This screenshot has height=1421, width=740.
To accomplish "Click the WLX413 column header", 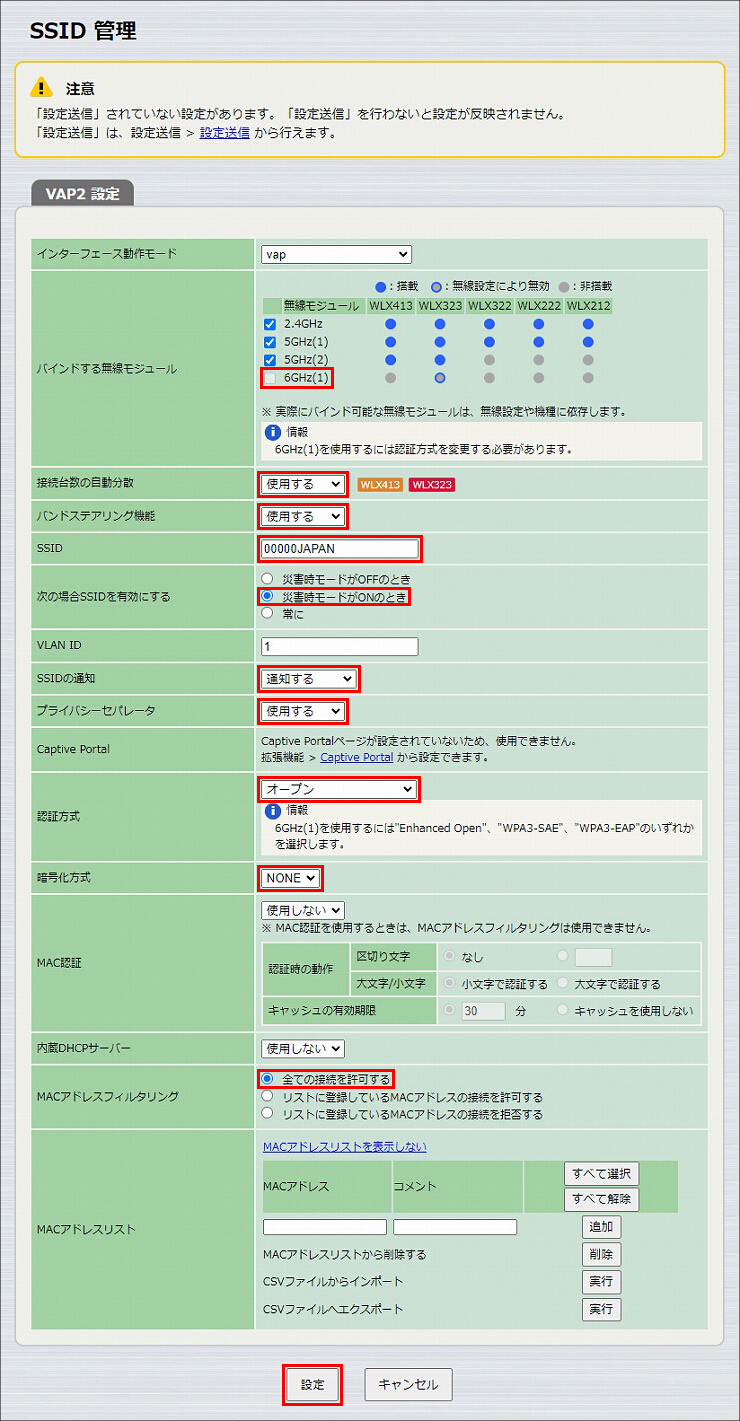I will click(x=390, y=306).
